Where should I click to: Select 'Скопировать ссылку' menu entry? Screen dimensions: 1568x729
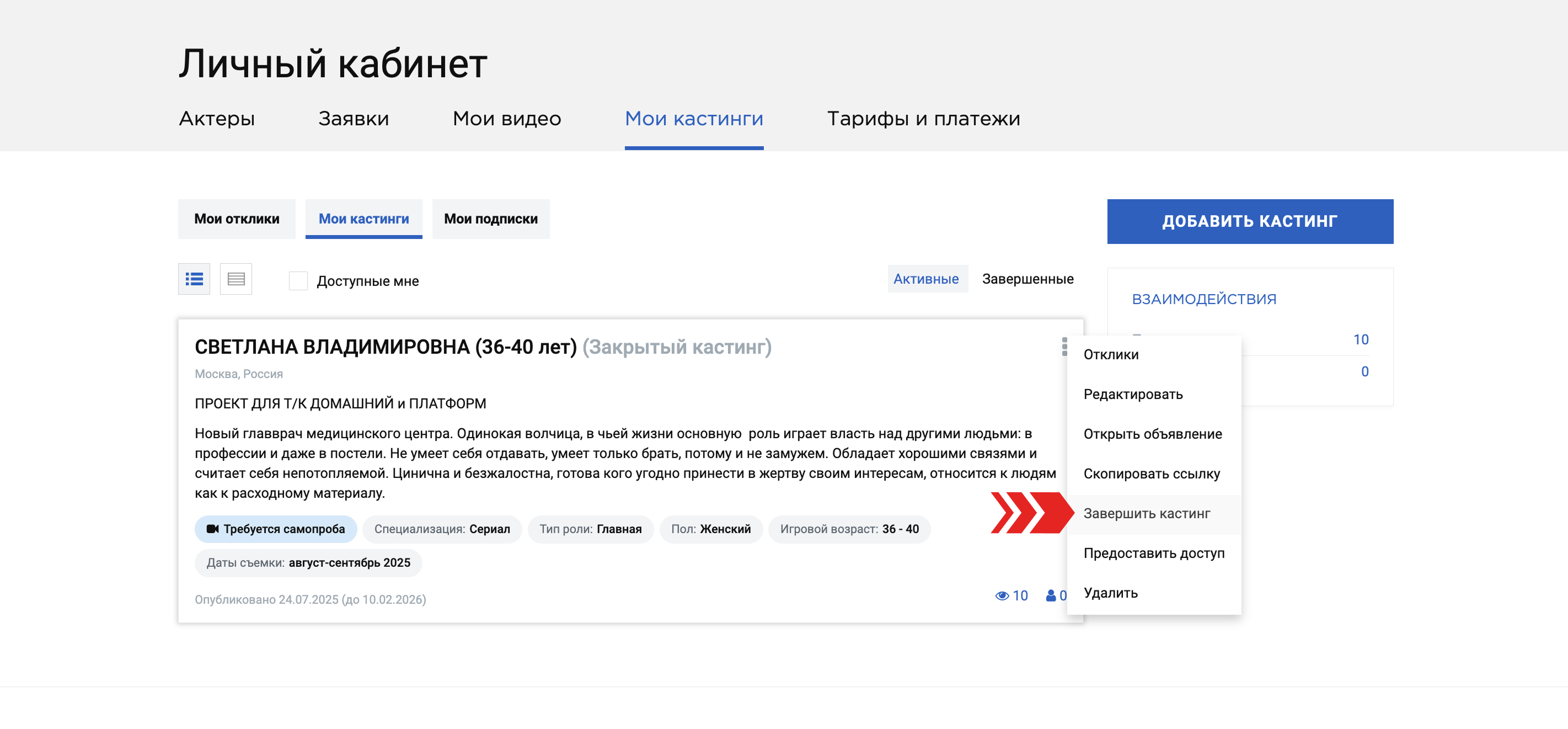(x=1151, y=474)
